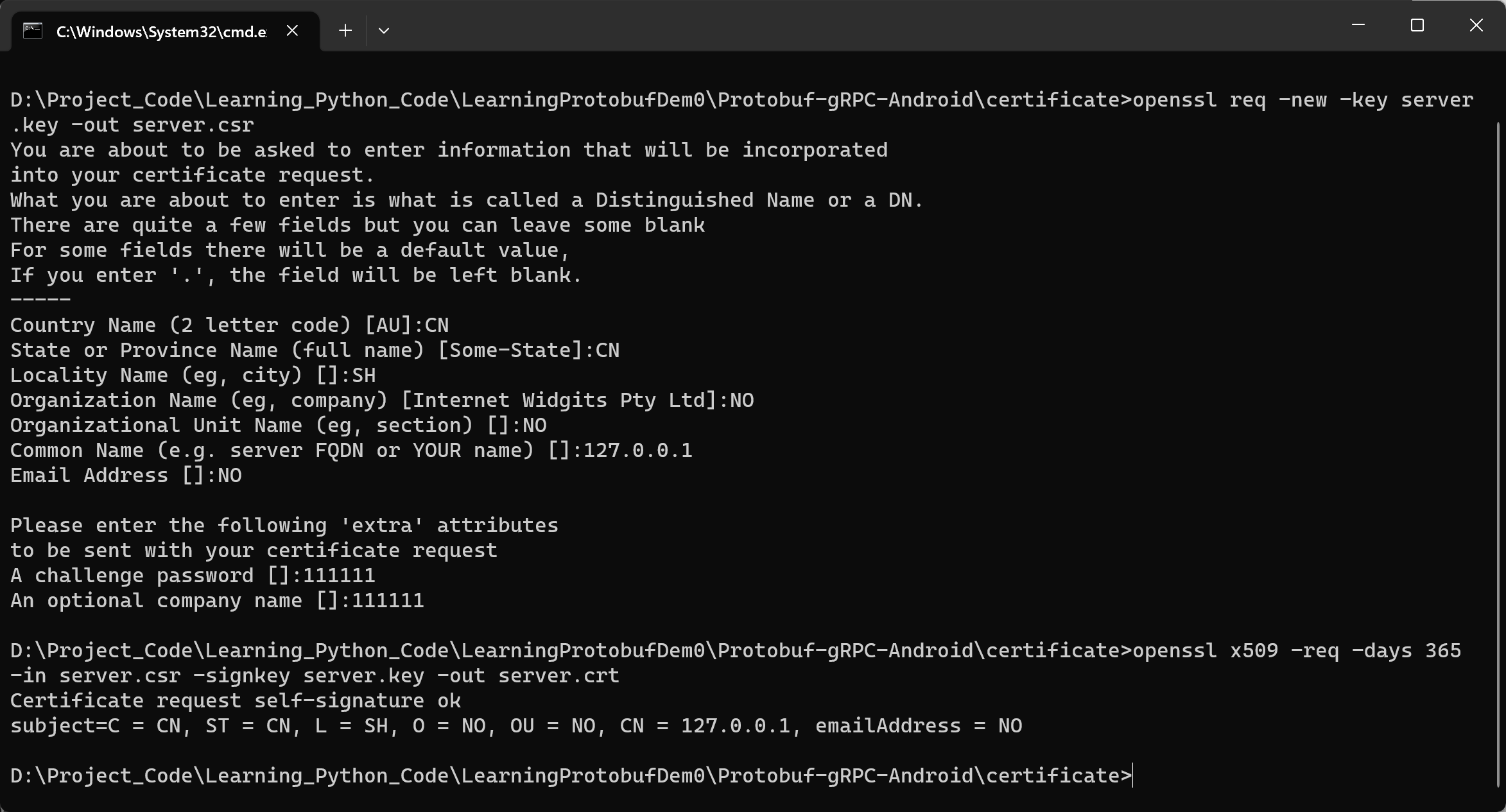1506x812 pixels.
Task: Maximize the terminal window
Action: pos(1417,26)
